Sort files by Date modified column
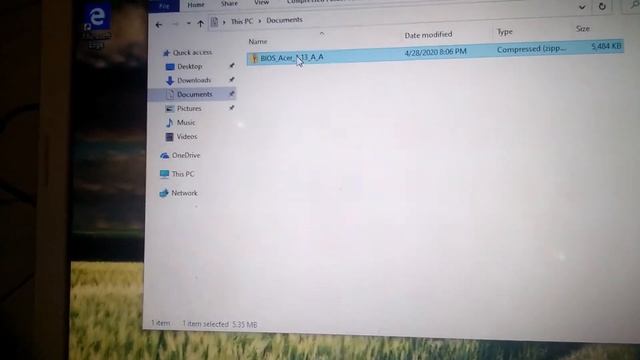Viewport: 640px width, 360px height. click(428, 35)
